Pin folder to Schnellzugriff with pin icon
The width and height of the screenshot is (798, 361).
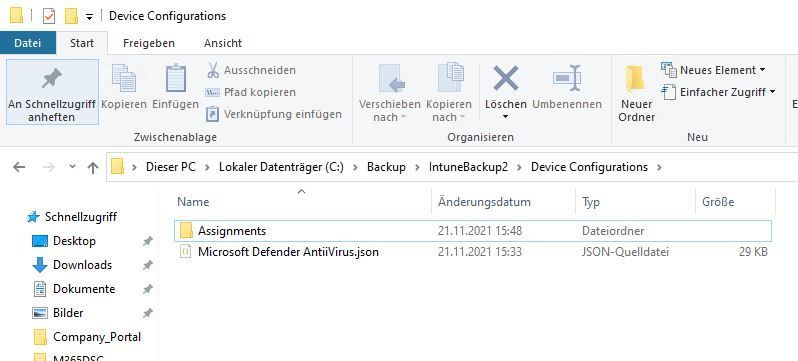click(x=52, y=92)
